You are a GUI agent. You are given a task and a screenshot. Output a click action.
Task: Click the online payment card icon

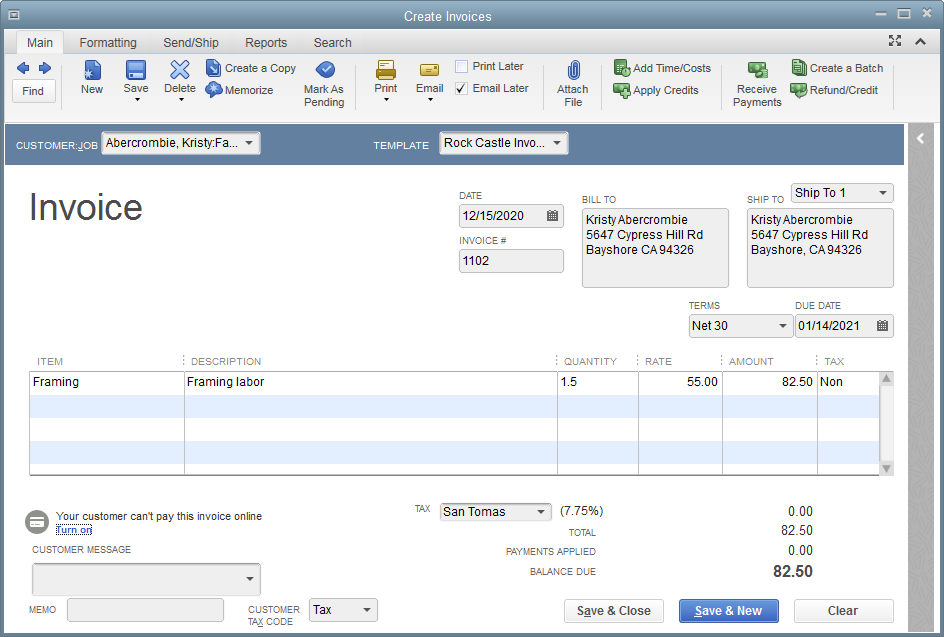tap(37, 522)
